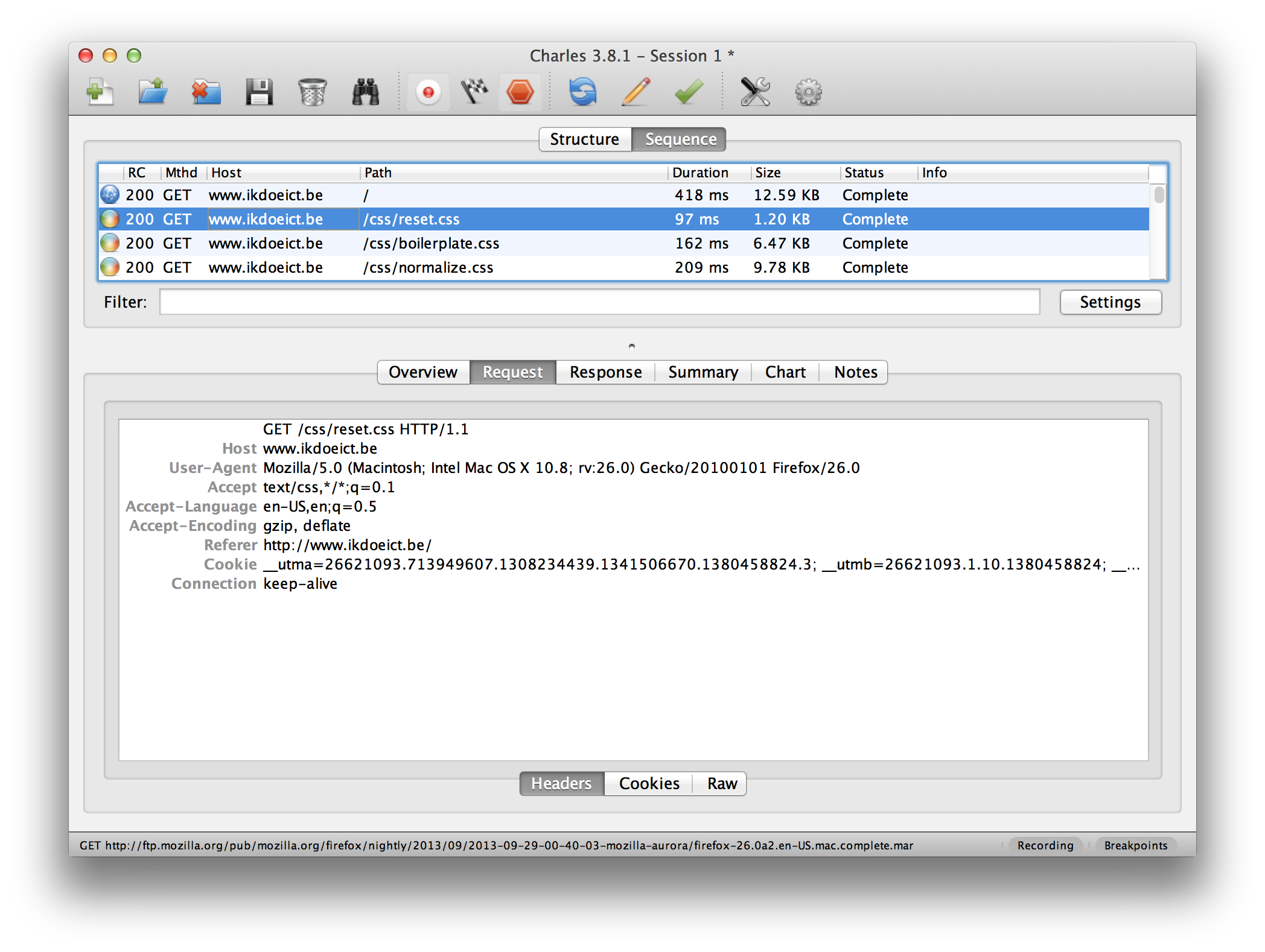Open the Tools wrench icon
The height and width of the screenshot is (952, 1265).
coord(757,92)
